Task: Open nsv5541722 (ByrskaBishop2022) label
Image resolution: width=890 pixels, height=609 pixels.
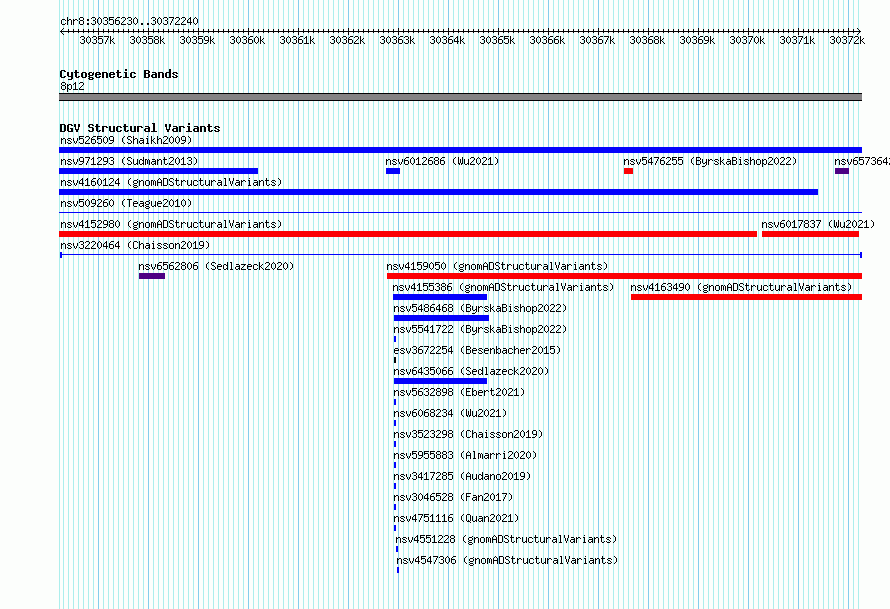Action: coord(480,329)
